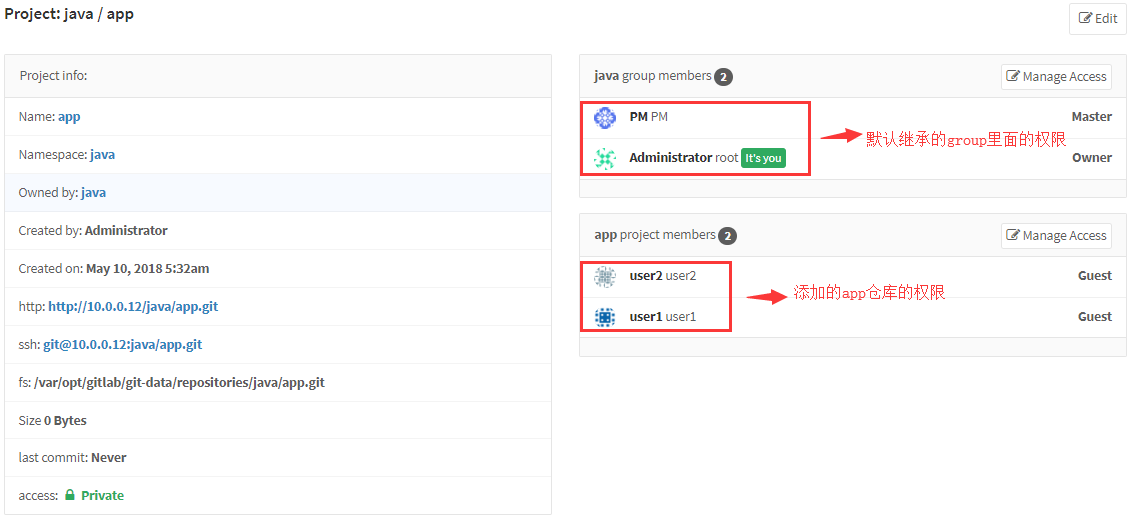
Task: Click the Owner role of Administrator
Action: click(x=1092, y=157)
